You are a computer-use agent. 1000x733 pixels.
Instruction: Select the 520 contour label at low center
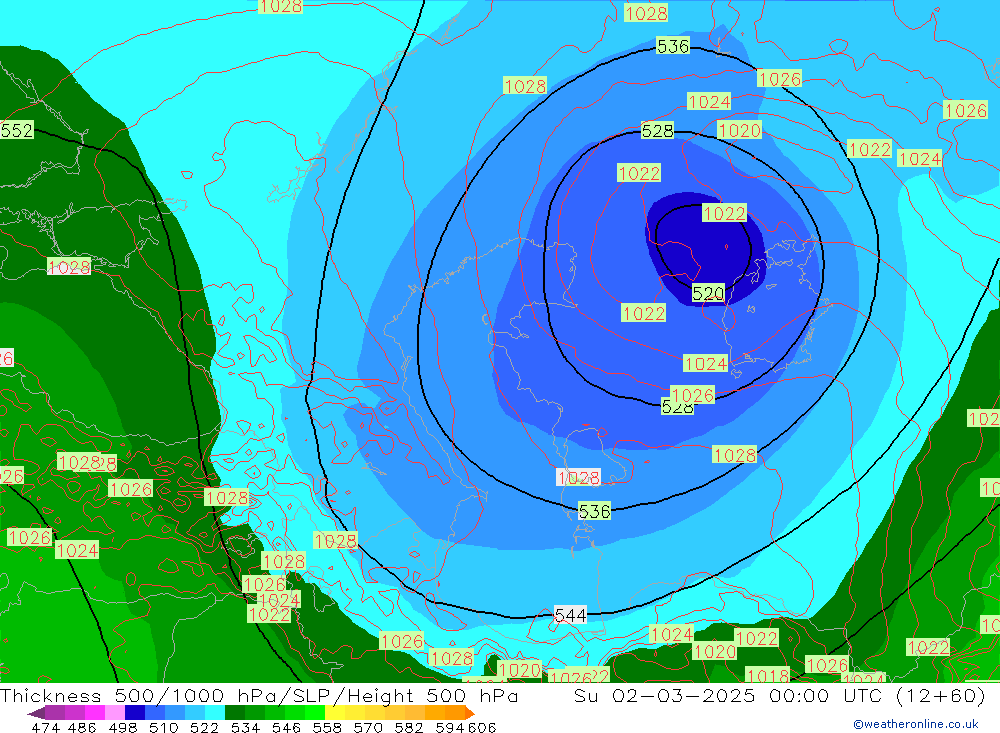[x=708, y=293]
